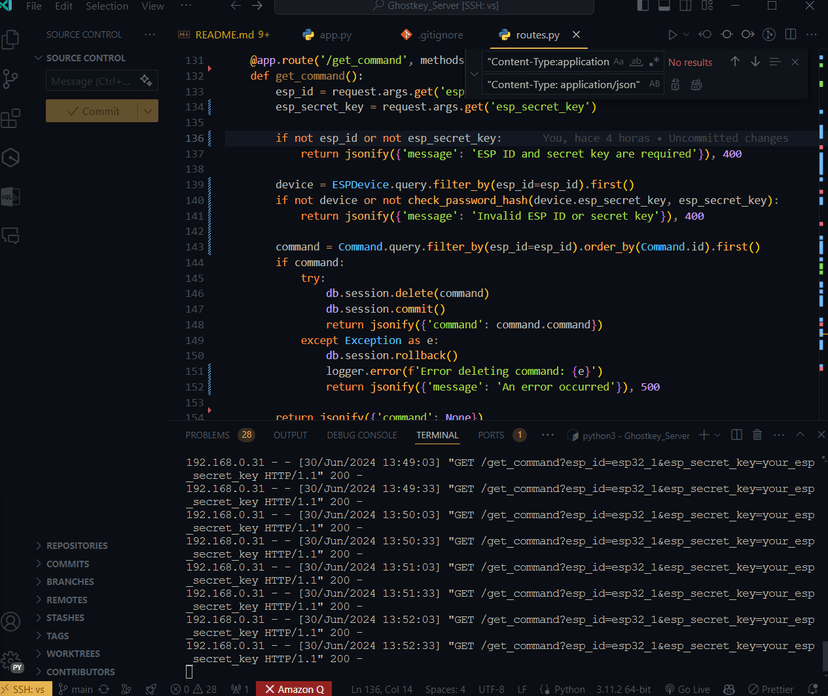Expand the COMMITS section
The image size is (828, 696).
[x=68, y=563]
